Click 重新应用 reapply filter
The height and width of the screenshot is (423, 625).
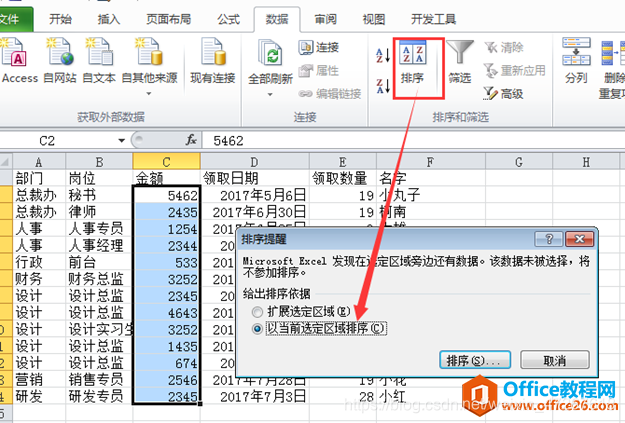pyautogui.click(x=515, y=71)
